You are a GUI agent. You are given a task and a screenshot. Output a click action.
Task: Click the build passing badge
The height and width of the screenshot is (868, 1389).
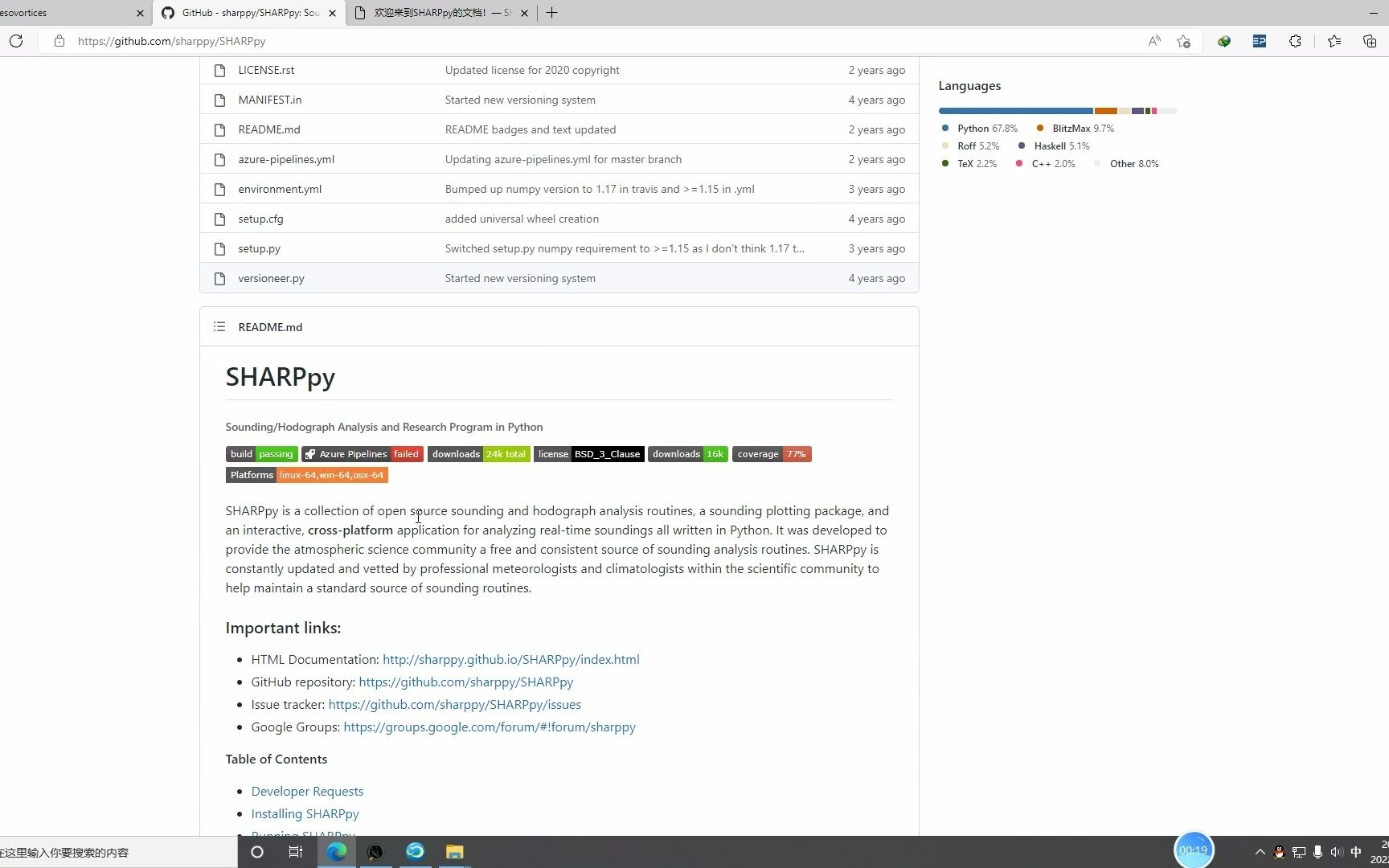pyautogui.click(x=262, y=454)
